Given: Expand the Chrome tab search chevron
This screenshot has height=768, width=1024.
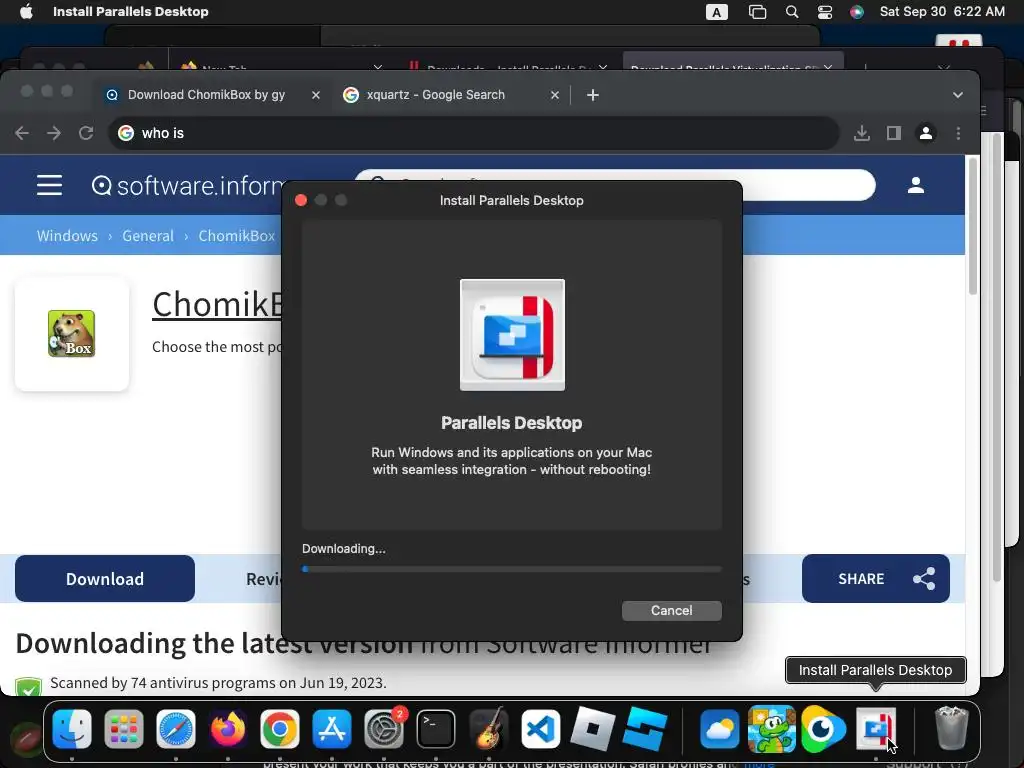Looking at the screenshot, I should (957, 95).
